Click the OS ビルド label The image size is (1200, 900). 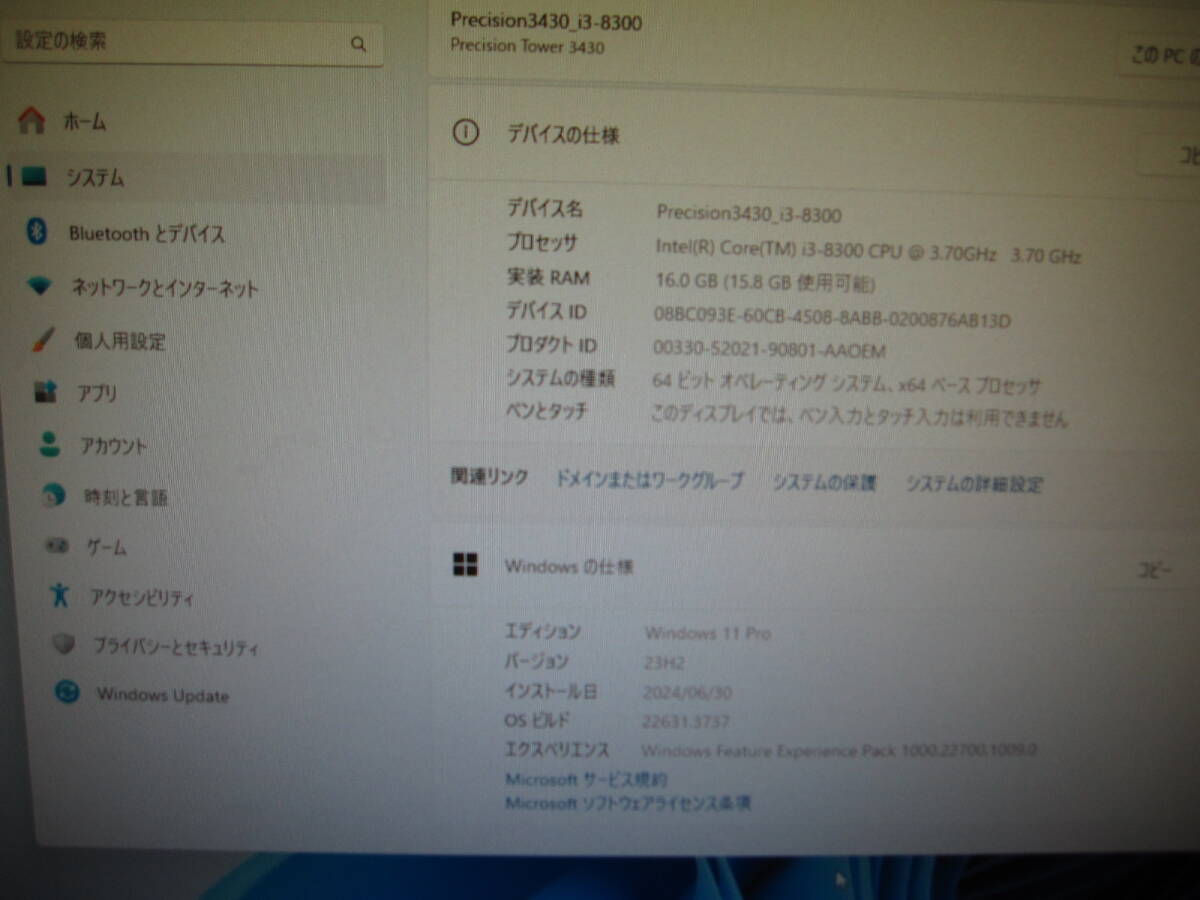pyautogui.click(x=537, y=720)
